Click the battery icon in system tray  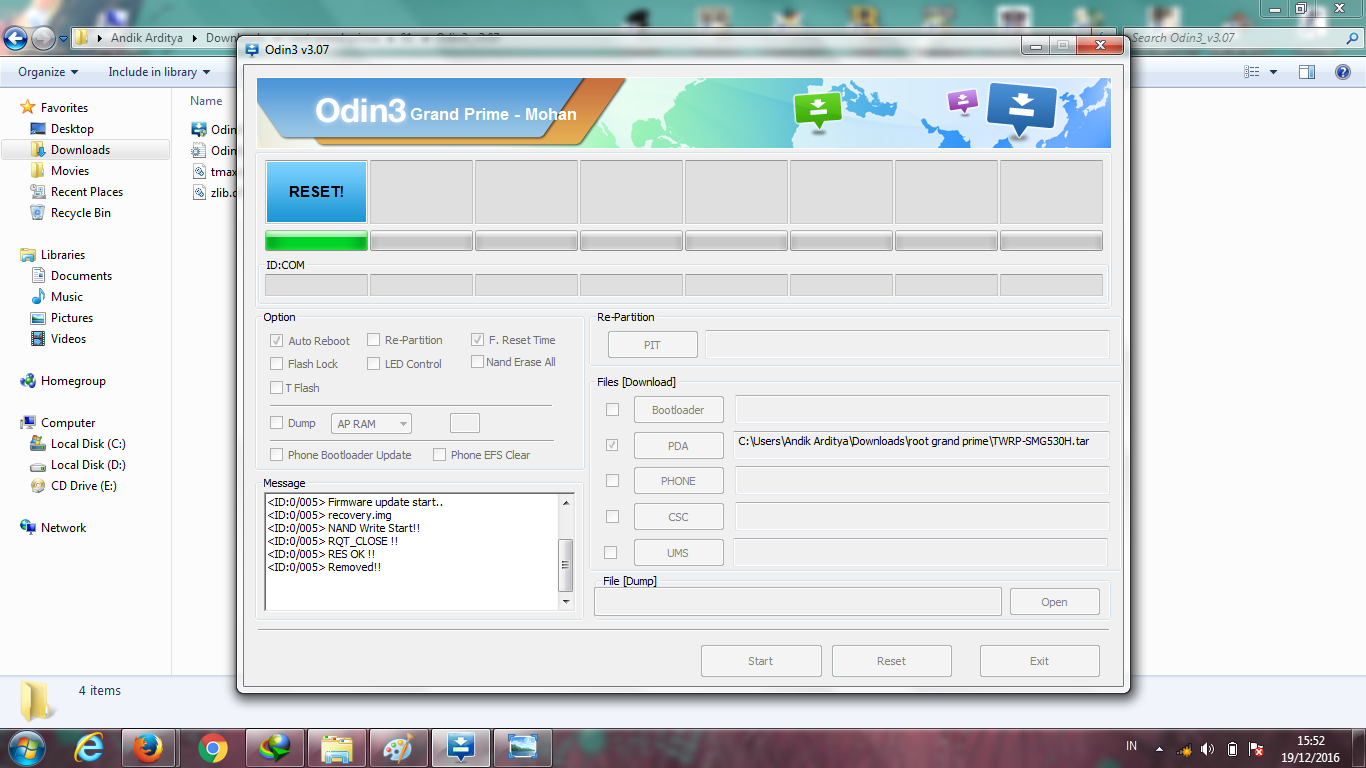click(1233, 749)
